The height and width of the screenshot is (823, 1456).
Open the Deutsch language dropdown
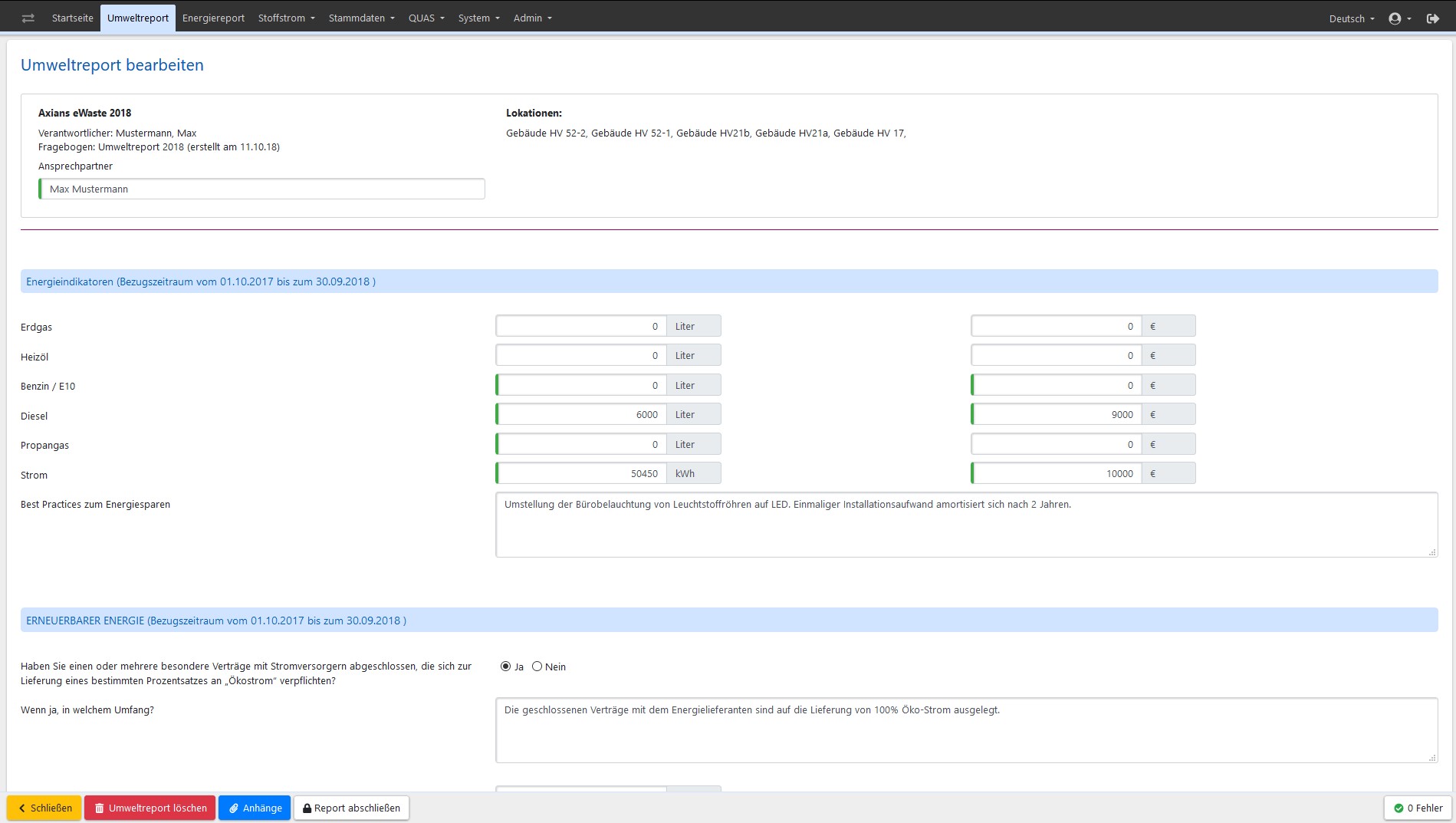coord(1352,18)
